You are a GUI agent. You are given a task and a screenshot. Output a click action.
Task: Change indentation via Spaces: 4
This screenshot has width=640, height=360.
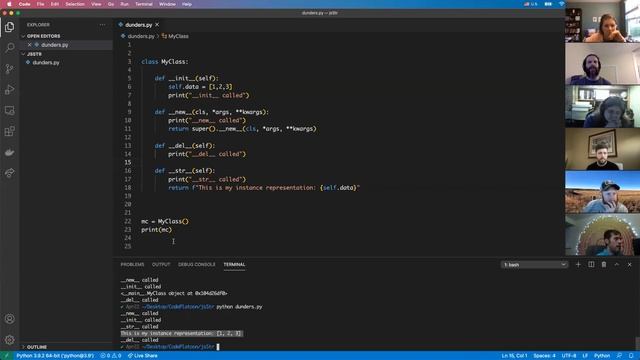click(x=544, y=356)
